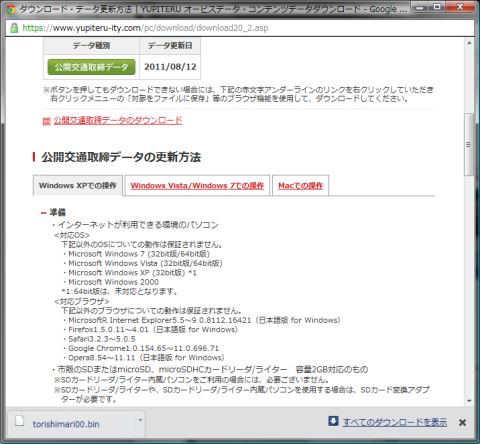Click the データ更新日 column header
The width and height of the screenshot is (480, 444).
pyautogui.click(x=170, y=46)
